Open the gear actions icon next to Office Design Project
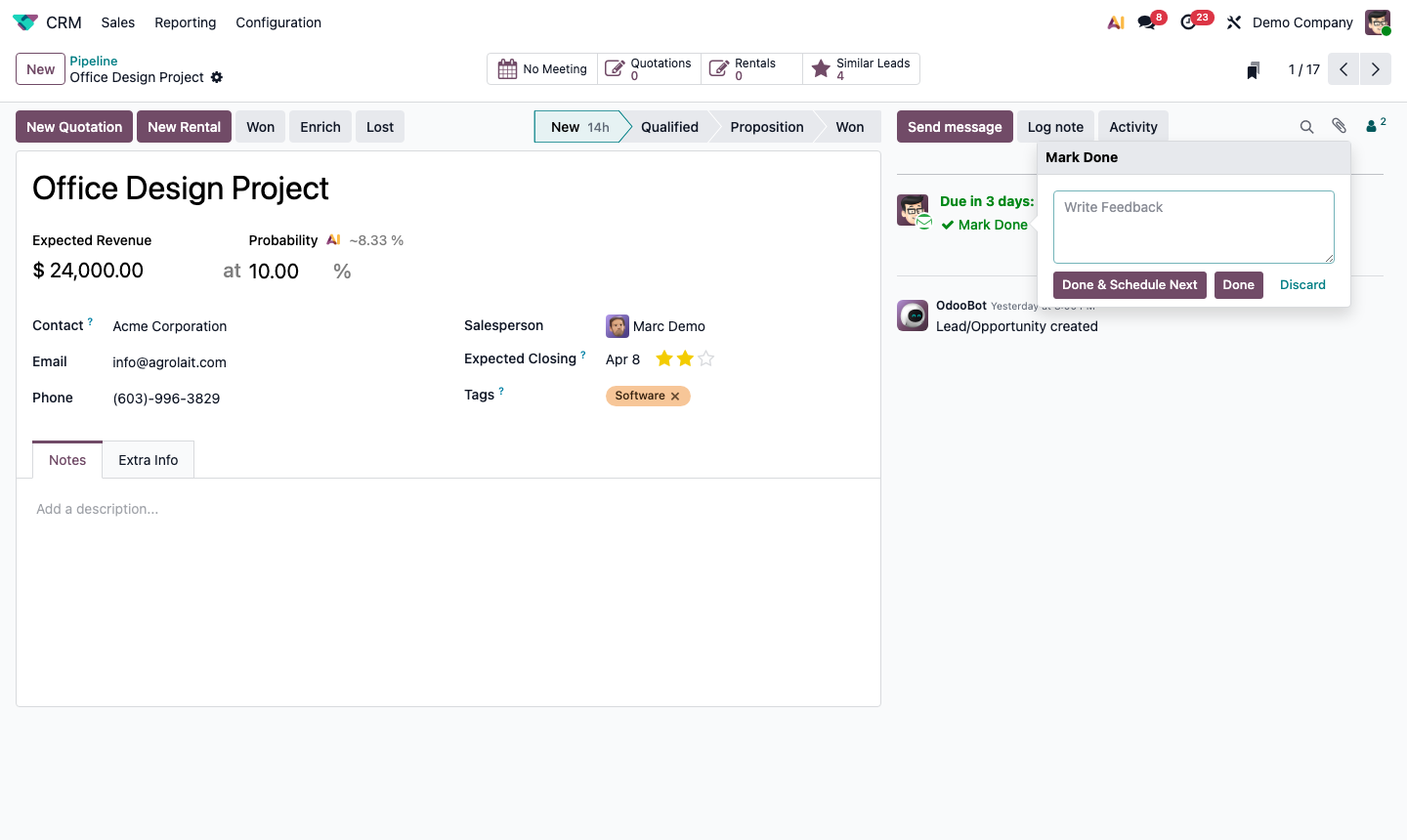This screenshot has height=840, width=1407. point(217,77)
